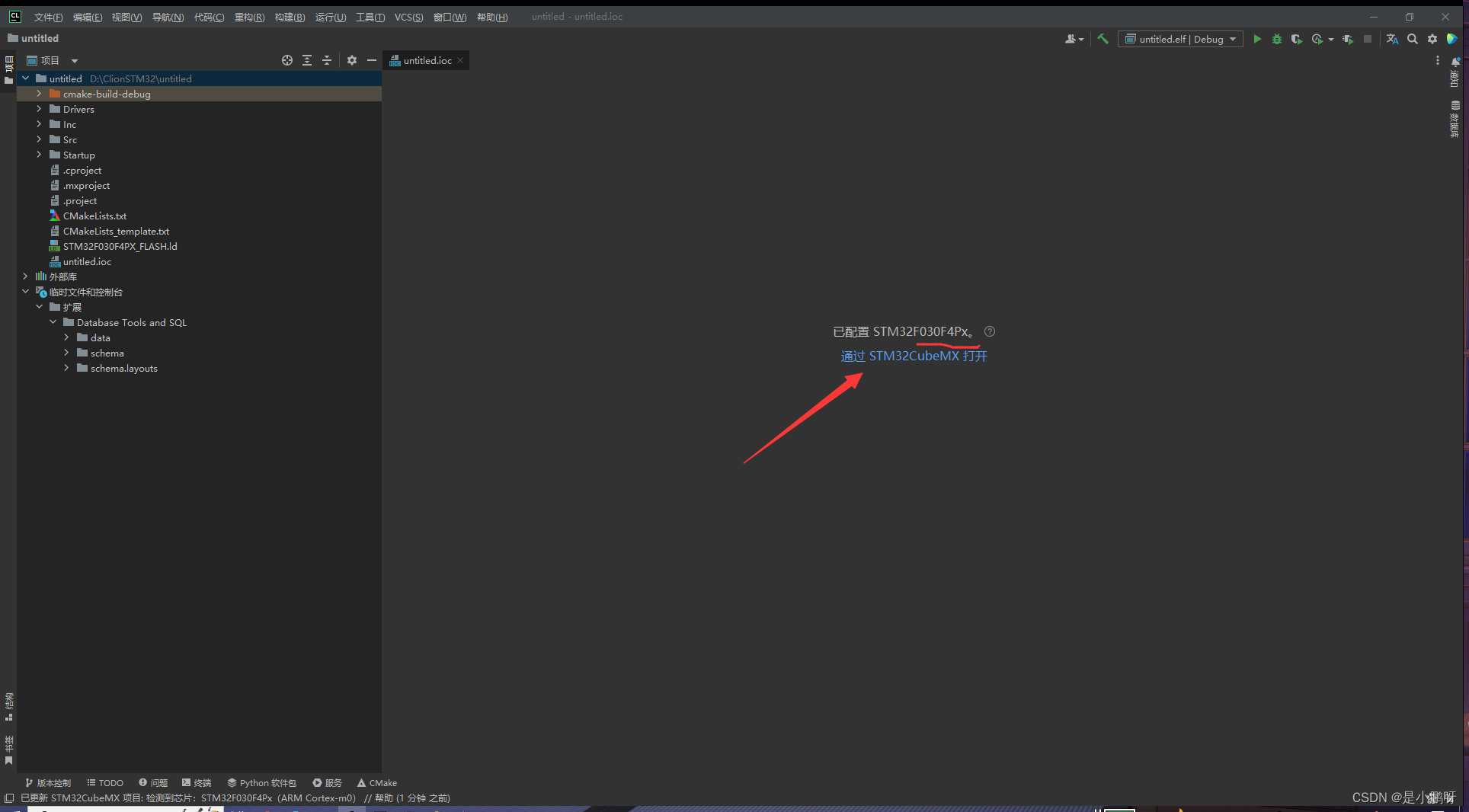The image size is (1469, 812).
Task: Open the CMake tool window
Action: point(377,782)
